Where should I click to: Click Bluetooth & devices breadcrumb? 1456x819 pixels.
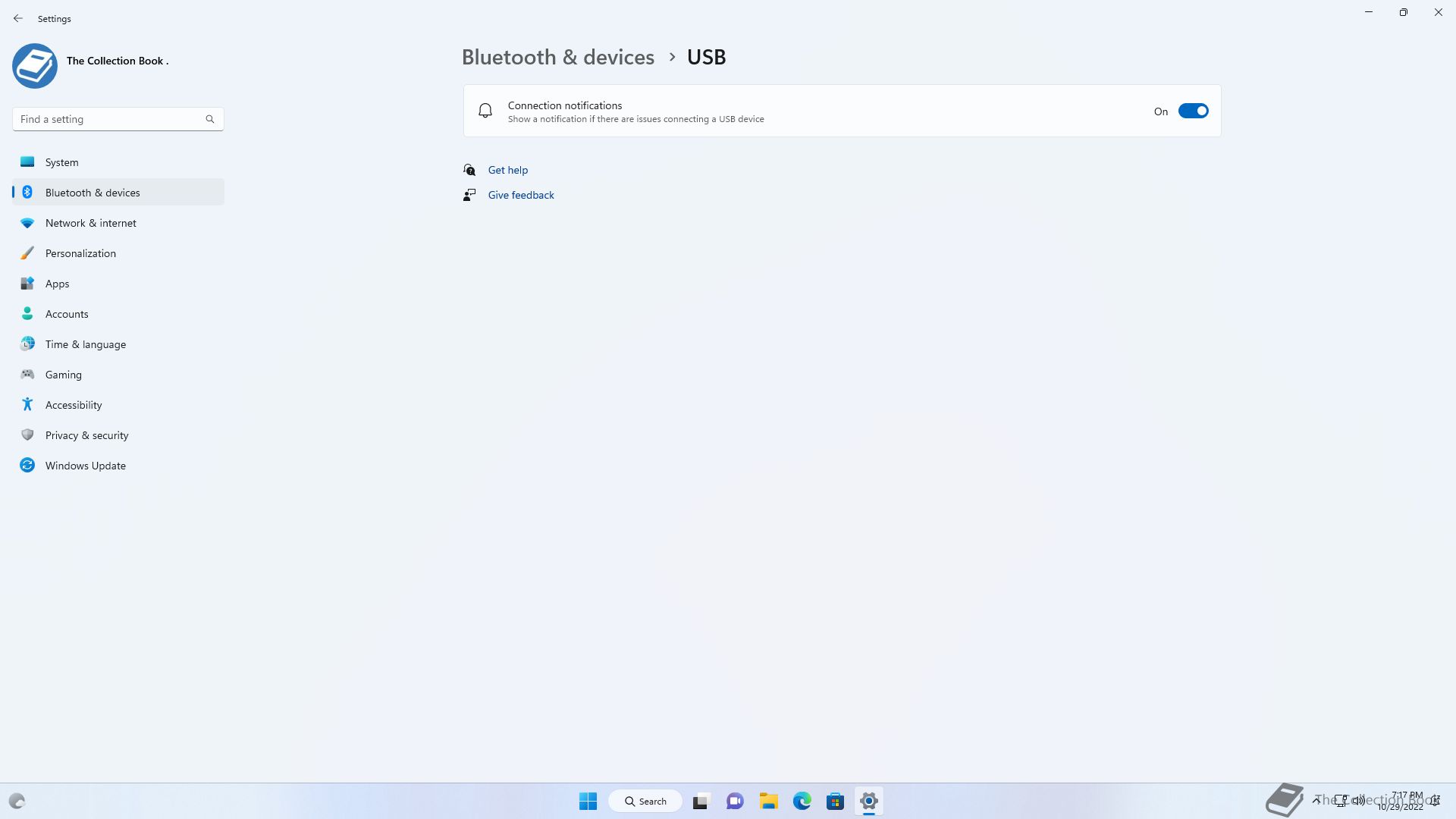(558, 57)
